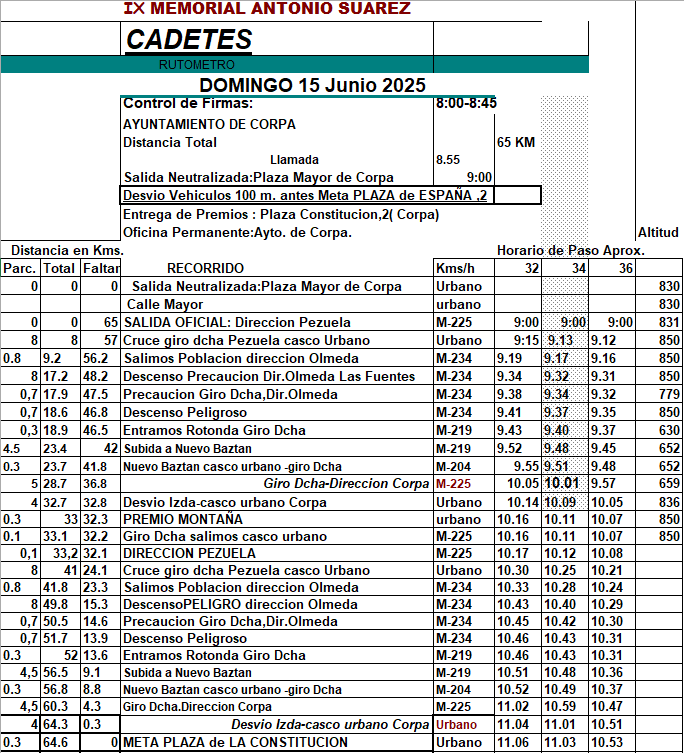This screenshot has height=753, width=684.
Task: Click the 'Total' column header
Action: [x=59, y=268]
